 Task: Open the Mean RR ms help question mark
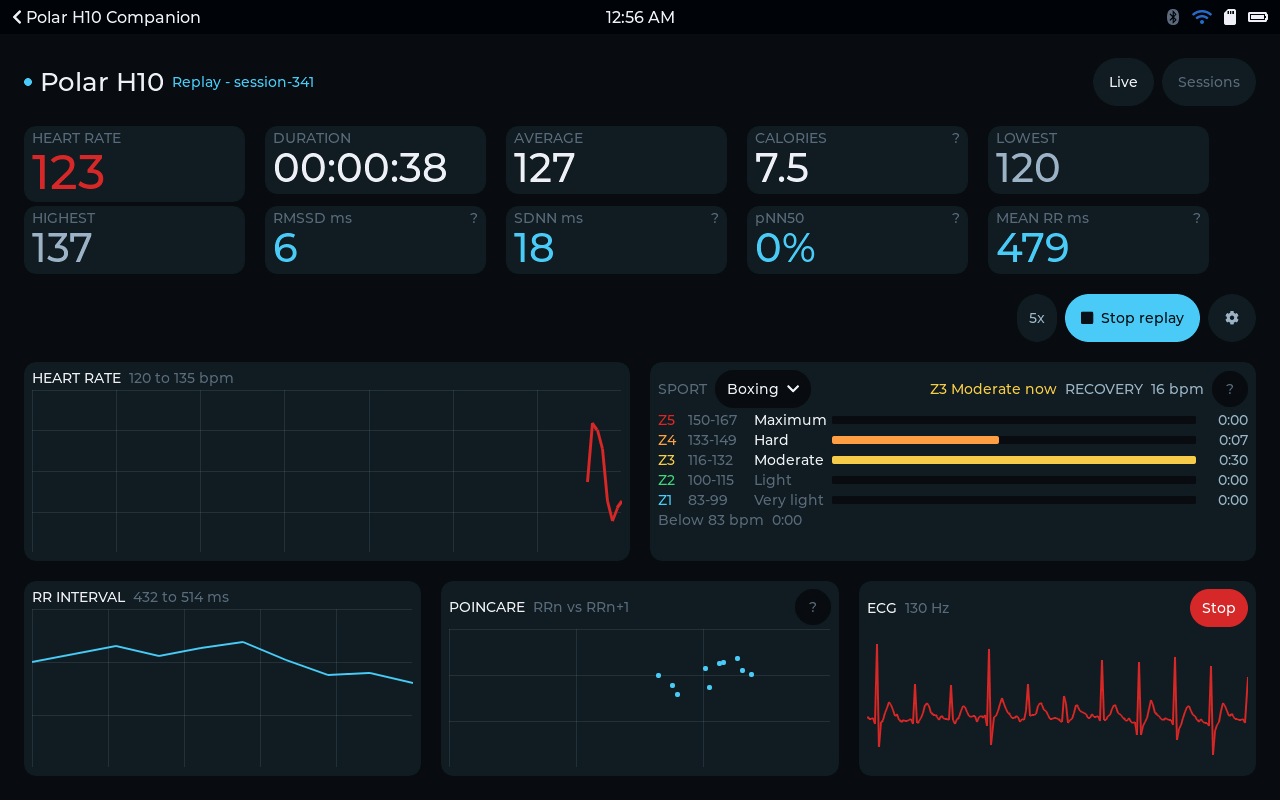[1197, 218]
